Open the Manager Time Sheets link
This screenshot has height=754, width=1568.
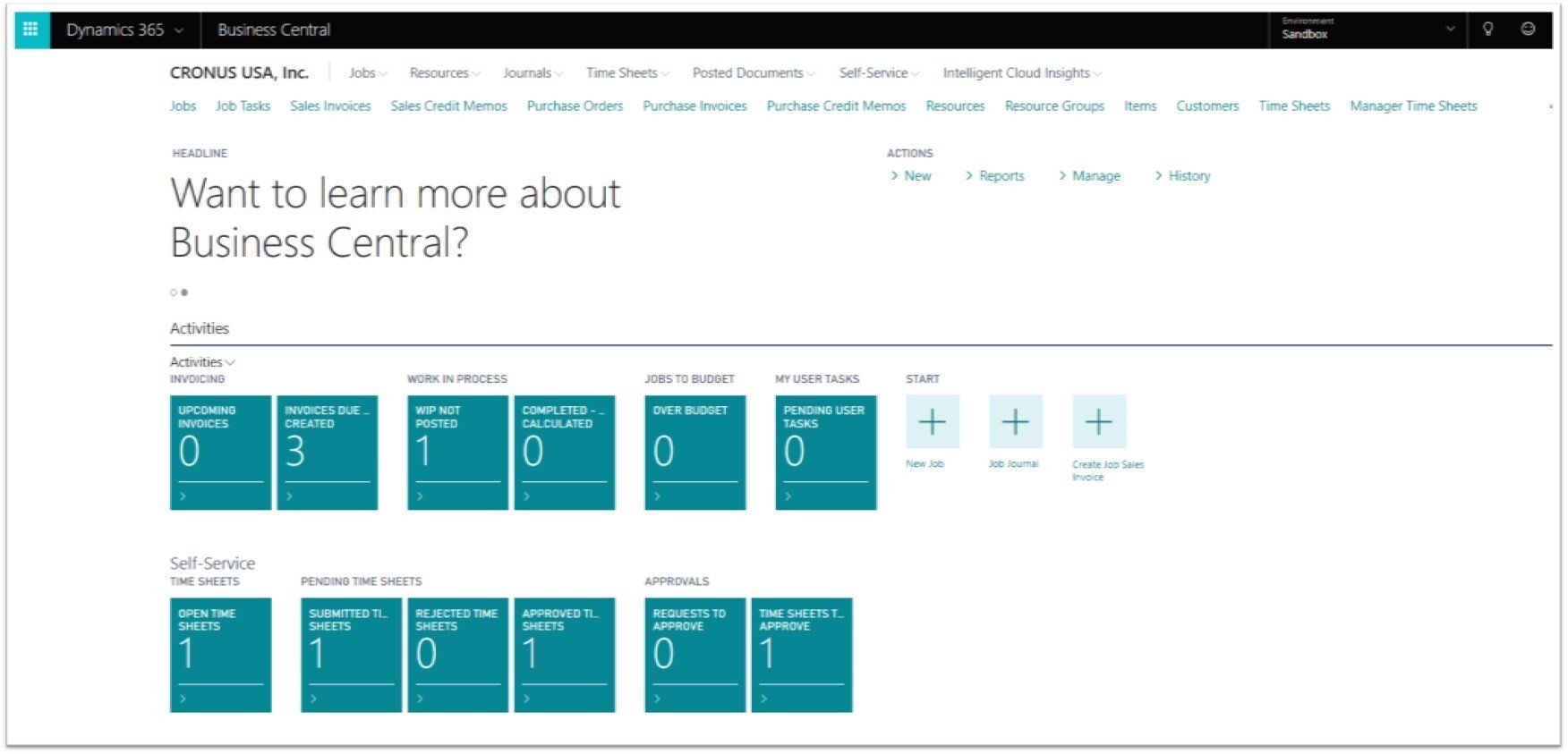(1413, 106)
